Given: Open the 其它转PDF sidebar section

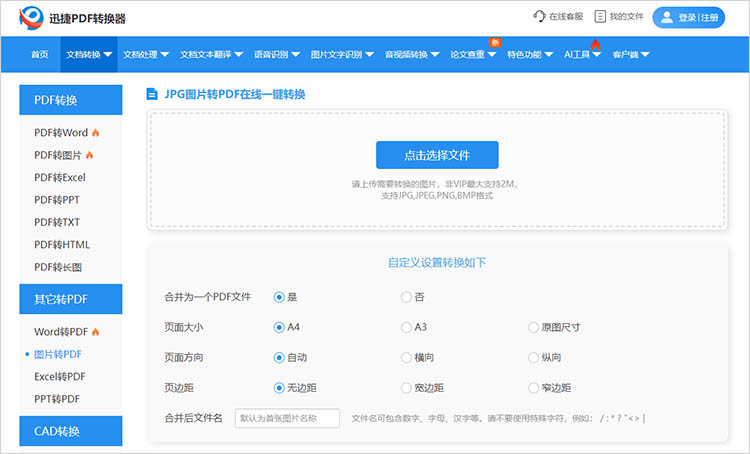Looking at the screenshot, I should [71, 299].
